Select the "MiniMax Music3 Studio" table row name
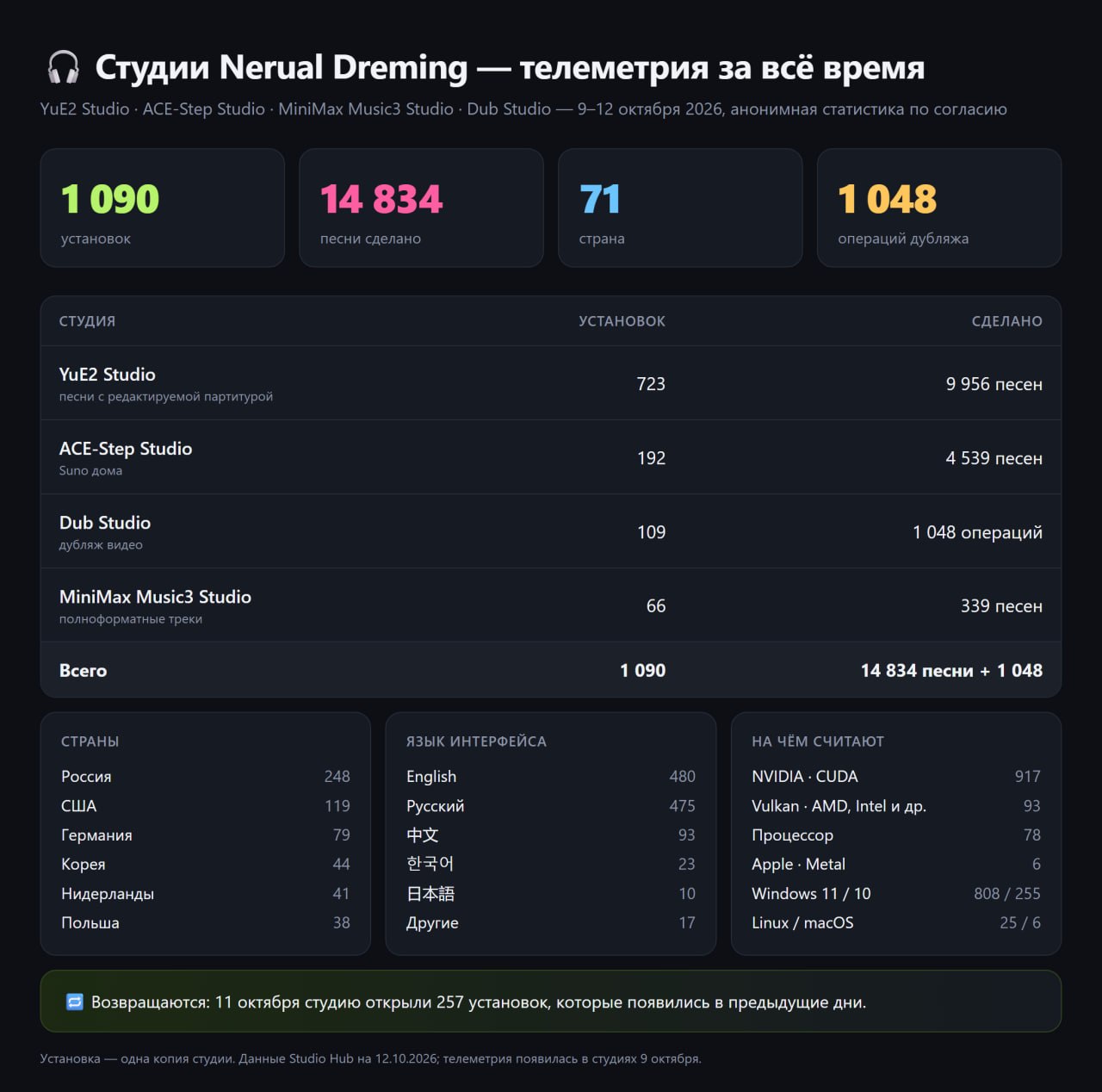Image resolution: width=1102 pixels, height=1092 pixels. coord(155,597)
